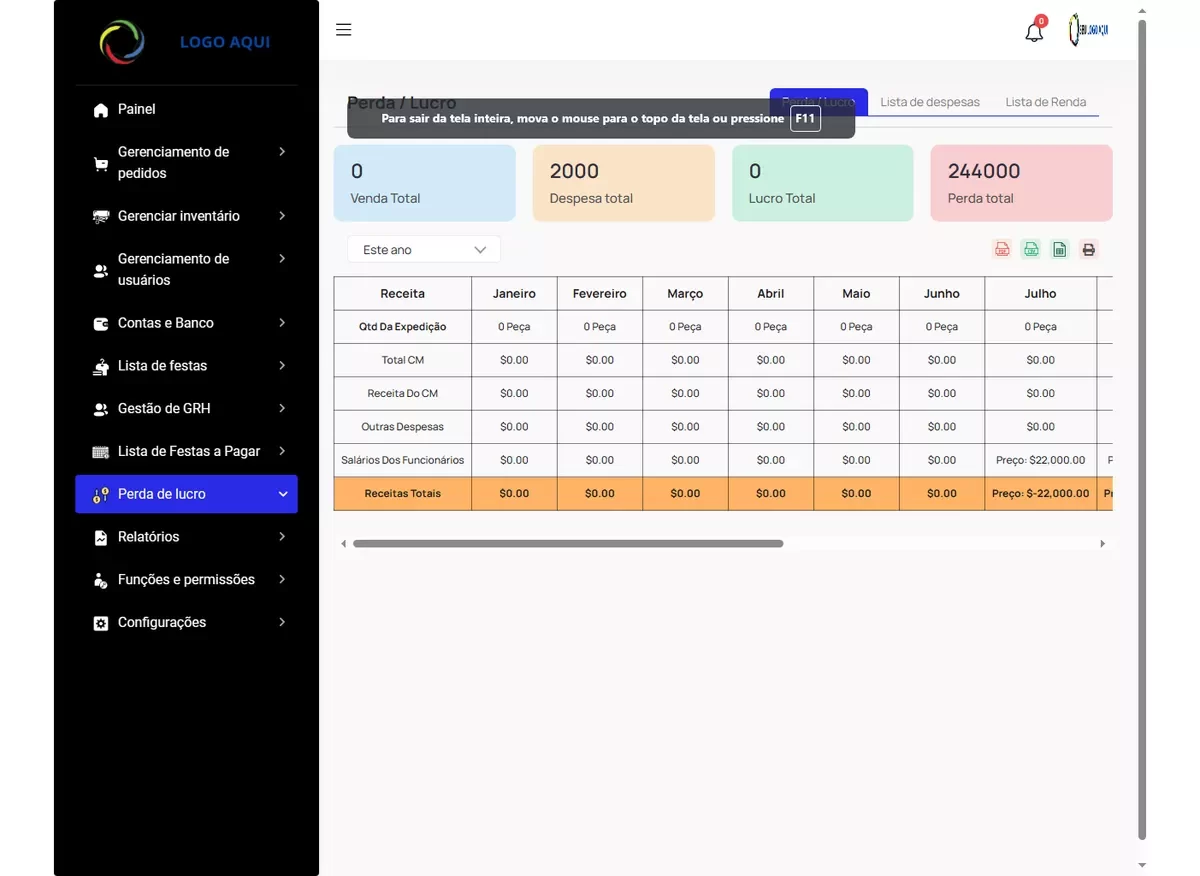Open the 'Este ano' period dropdown
Image resolution: width=1200 pixels, height=876 pixels.
424,250
